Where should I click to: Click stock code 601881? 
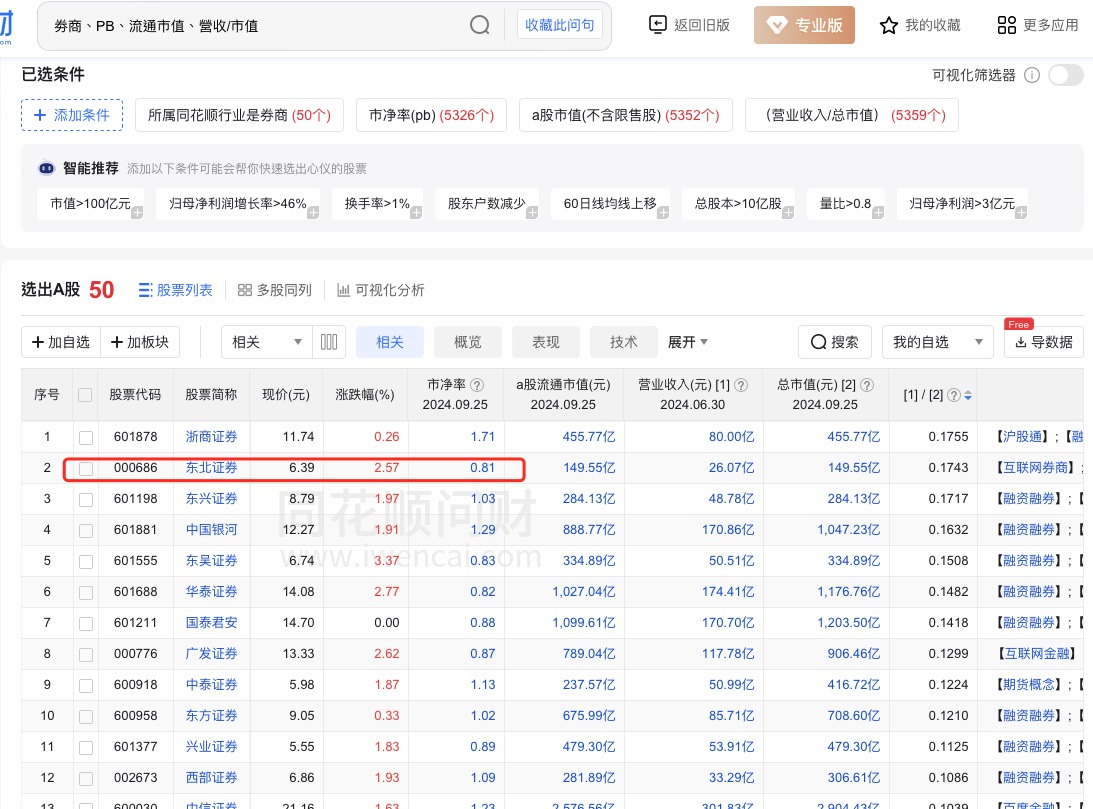[x=136, y=530]
